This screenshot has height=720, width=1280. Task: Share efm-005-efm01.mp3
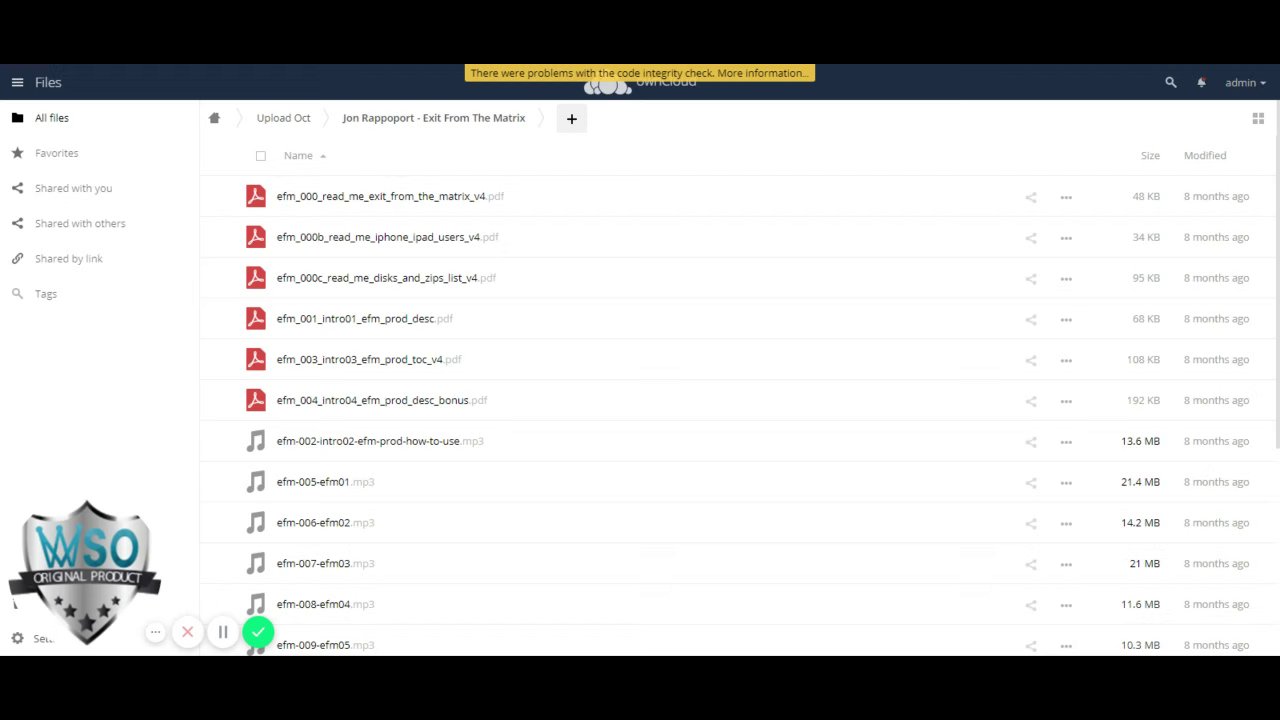click(x=1031, y=483)
